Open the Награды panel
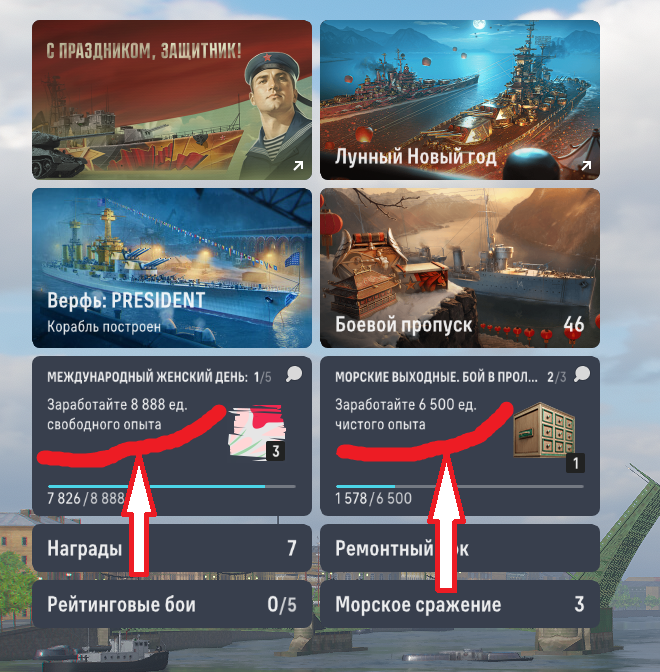 click(x=172, y=548)
